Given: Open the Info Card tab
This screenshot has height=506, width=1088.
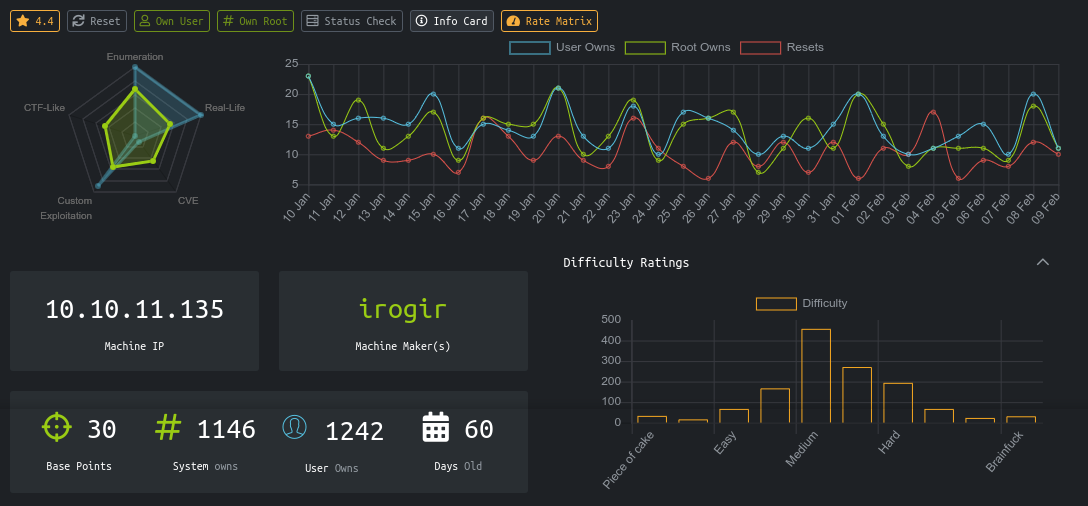Looking at the screenshot, I should click(452, 21).
